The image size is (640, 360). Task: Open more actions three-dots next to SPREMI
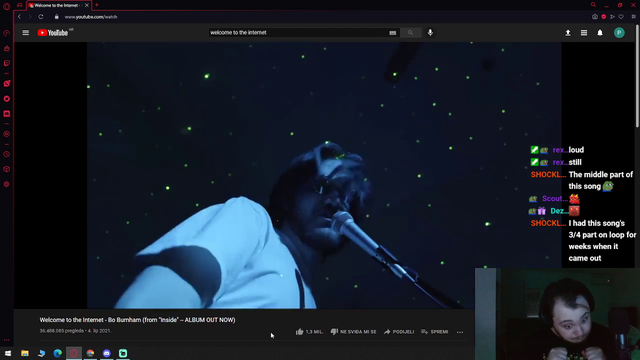coord(460,332)
